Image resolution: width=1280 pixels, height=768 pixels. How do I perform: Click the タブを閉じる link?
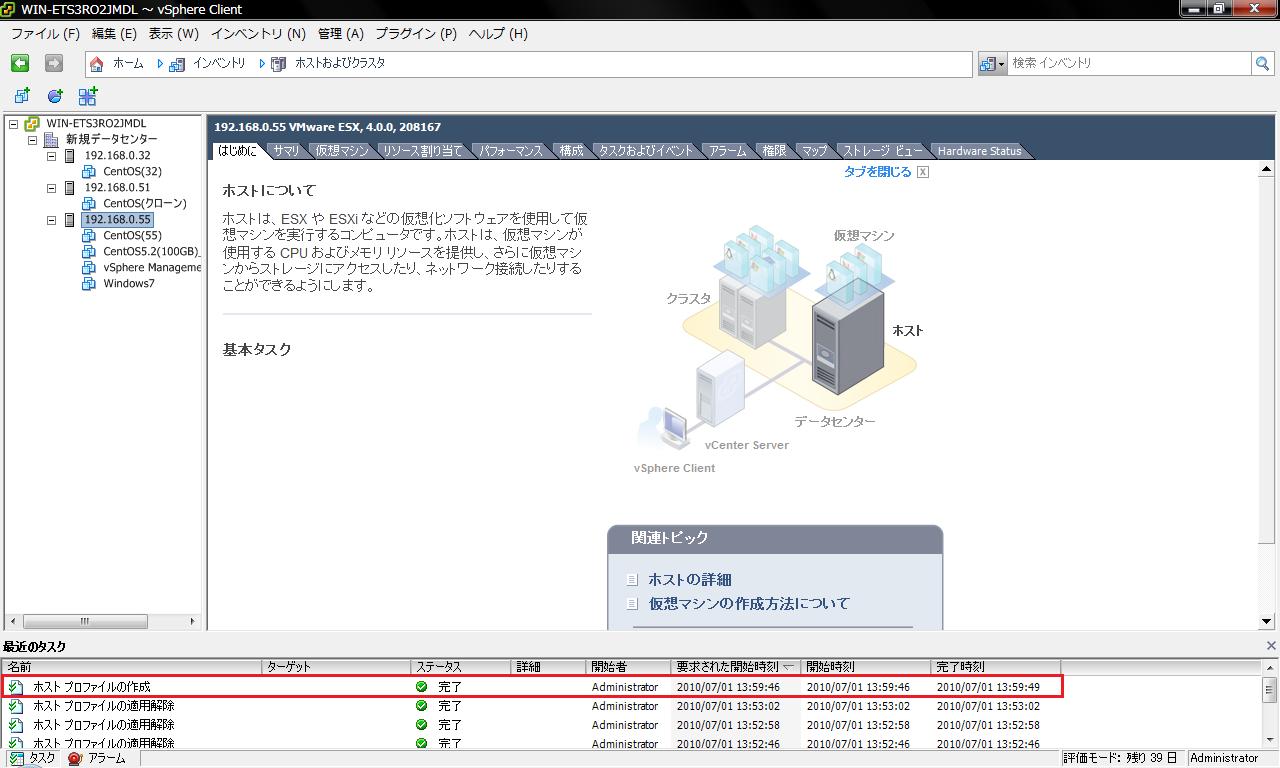(877, 172)
